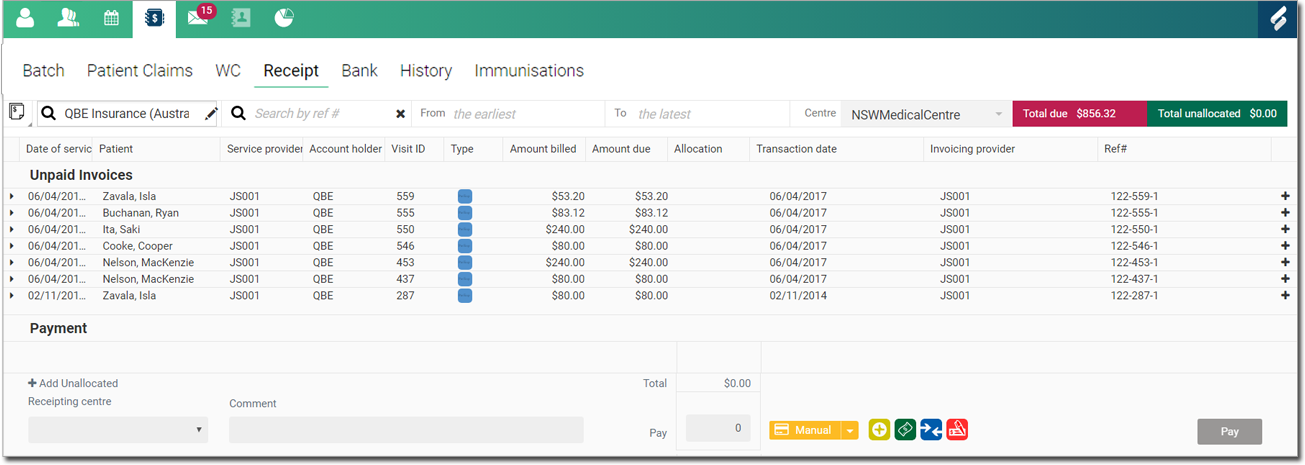Expand the row for visit ID 453

pyautogui.click(x=12, y=263)
